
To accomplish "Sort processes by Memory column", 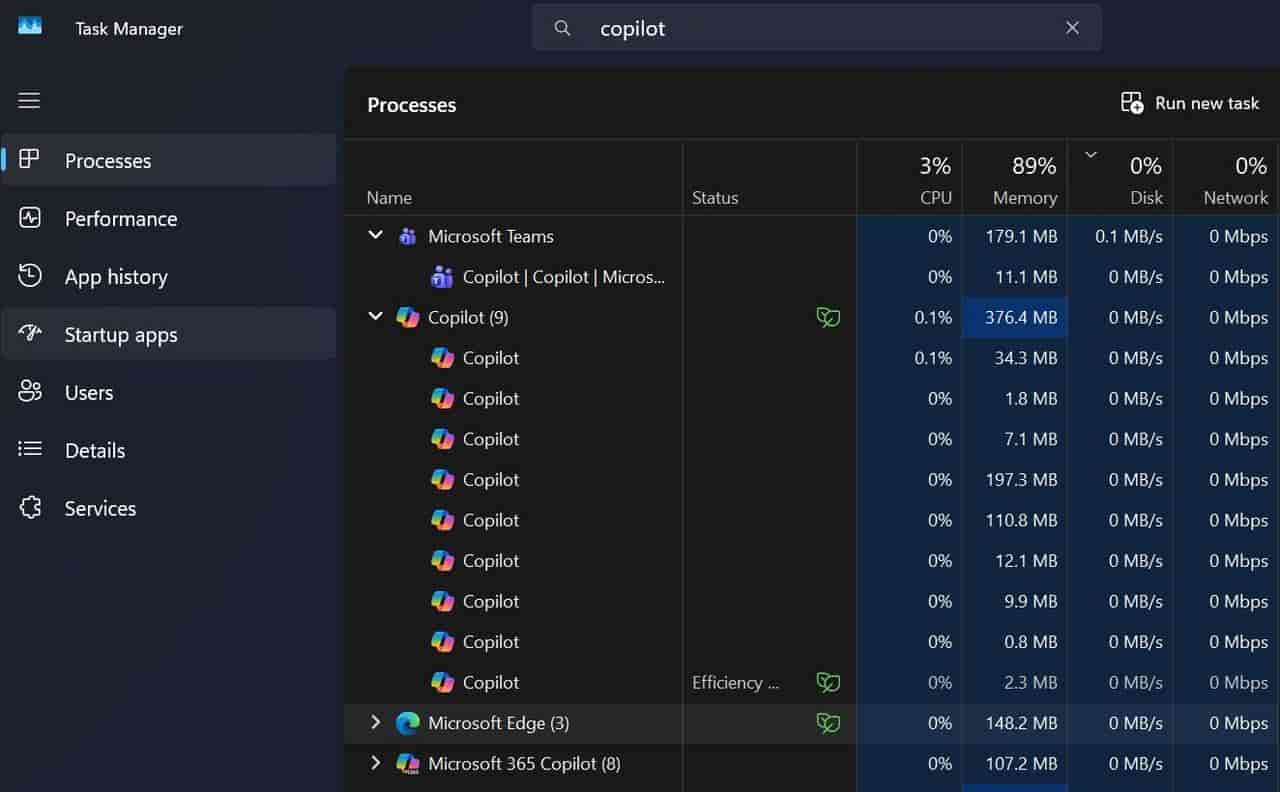I will coord(1014,178).
